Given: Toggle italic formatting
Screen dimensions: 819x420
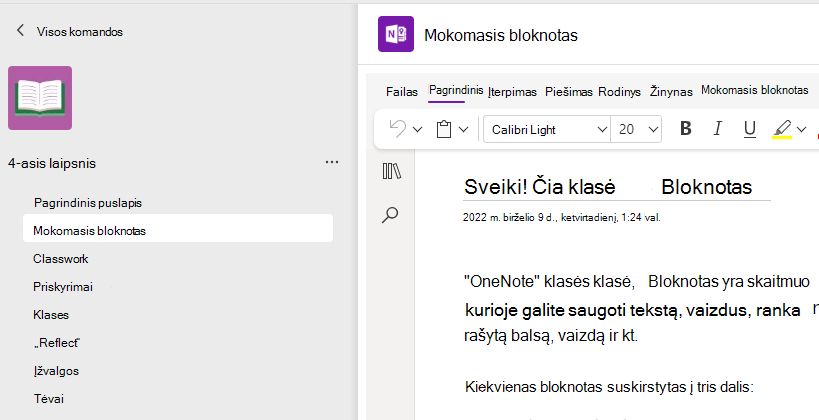Looking at the screenshot, I should [x=718, y=129].
